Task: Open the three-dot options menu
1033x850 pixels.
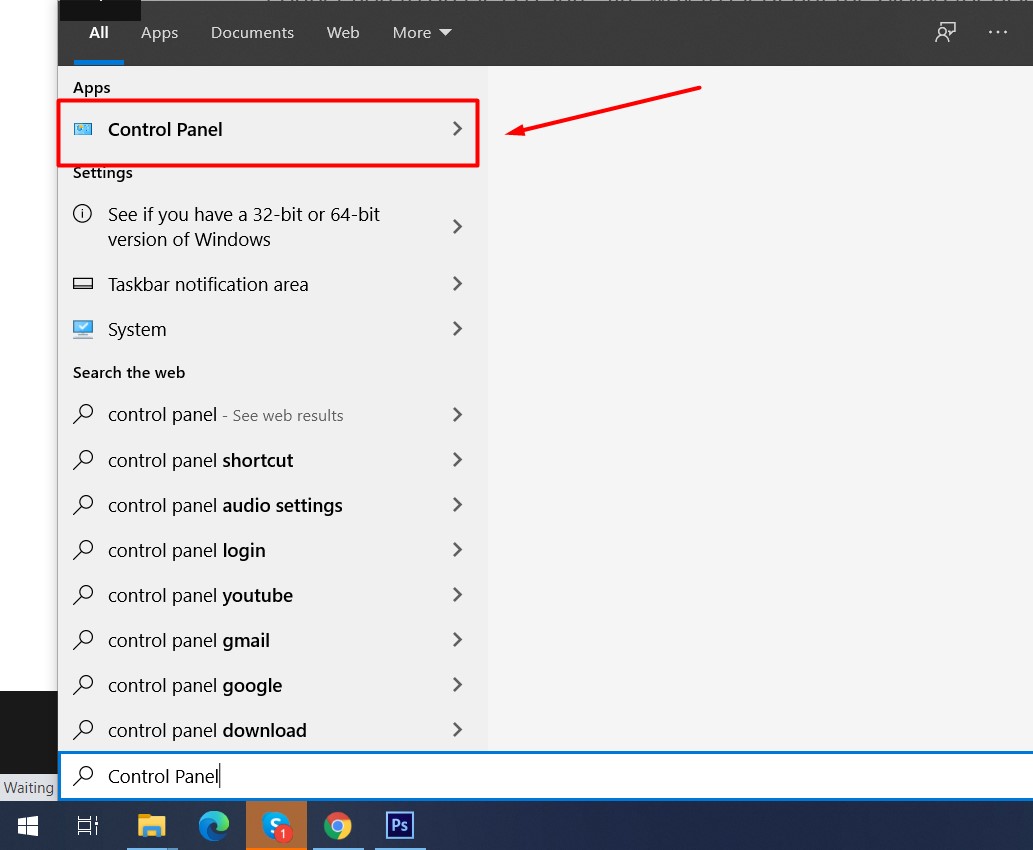Action: pyautogui.click(x=998, y=33)
